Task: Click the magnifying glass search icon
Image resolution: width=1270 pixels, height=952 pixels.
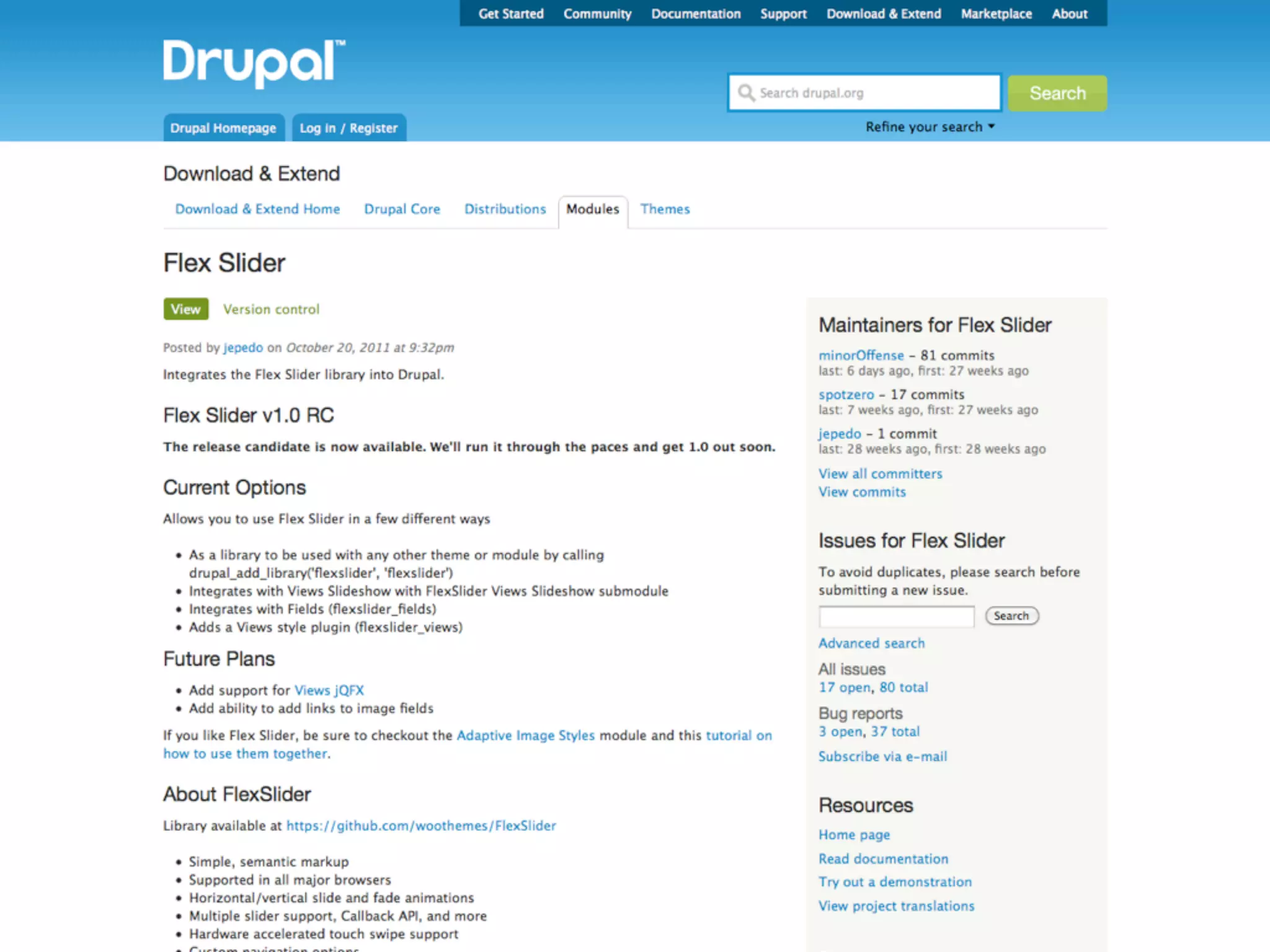Action: click(746, 93)
